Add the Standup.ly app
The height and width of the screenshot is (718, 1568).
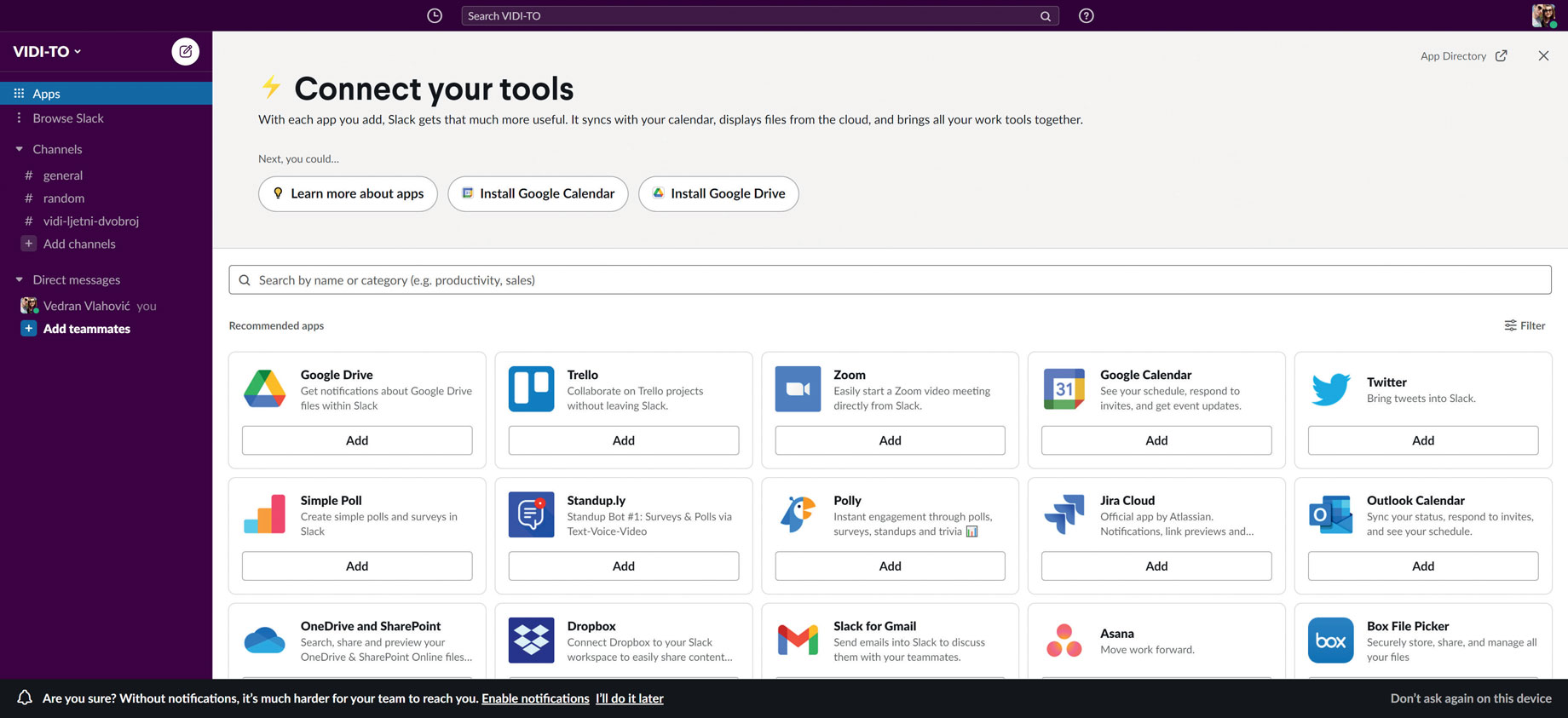(x=624, y=566)
